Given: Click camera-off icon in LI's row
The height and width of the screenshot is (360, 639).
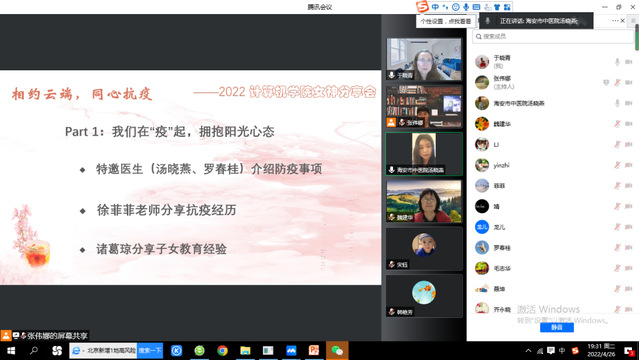Looking at the screenshot, I should tap(628, 144).
